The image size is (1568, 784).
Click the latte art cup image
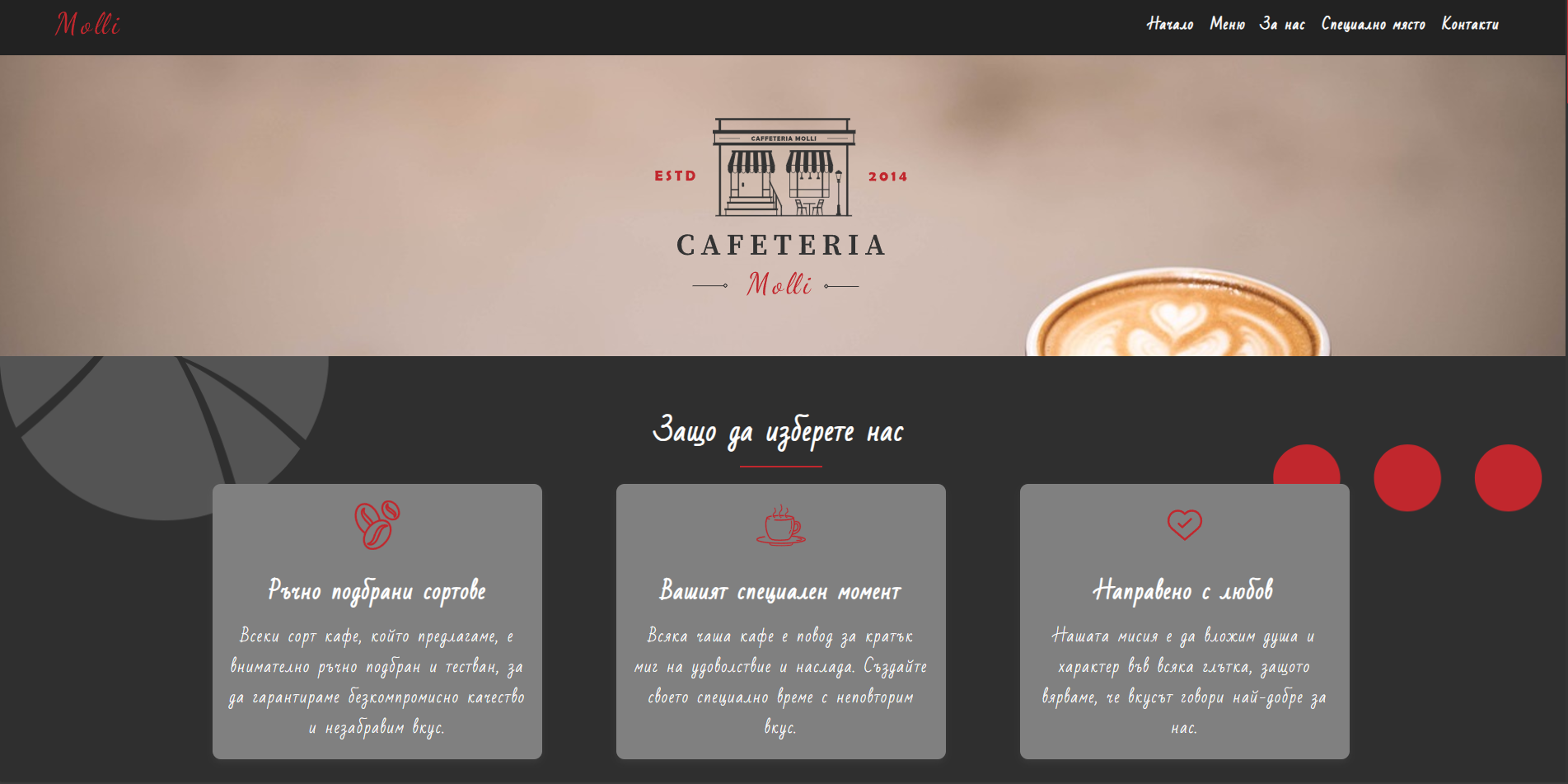(x=1177, y=312)
